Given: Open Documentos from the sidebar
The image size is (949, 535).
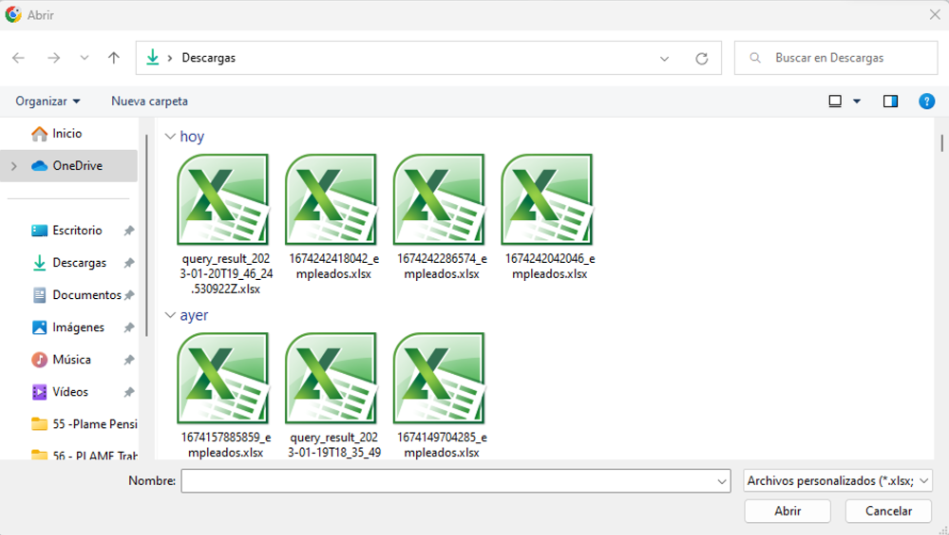Looking at the screenshot, I should (87, 295).
